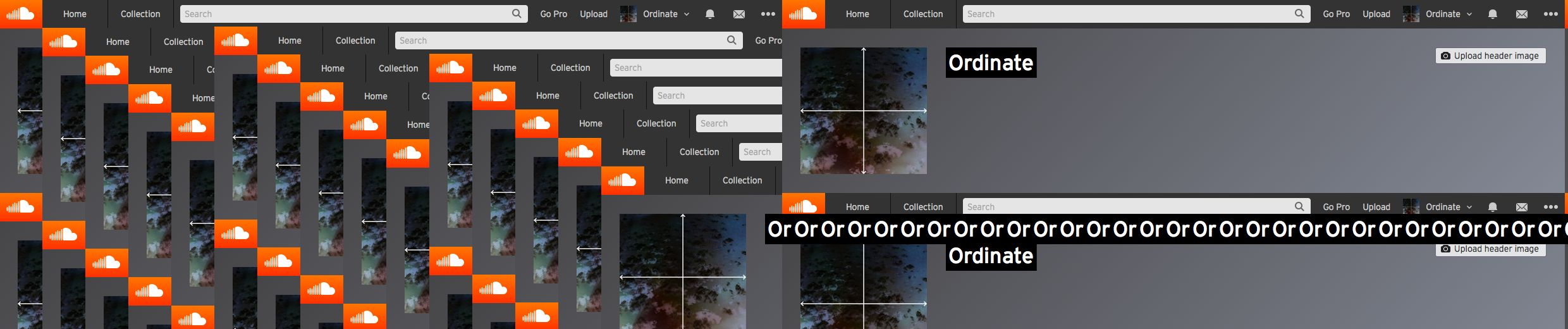
Task: Click the SoundCloud logo in the top-left header
Action: (21, 14)
